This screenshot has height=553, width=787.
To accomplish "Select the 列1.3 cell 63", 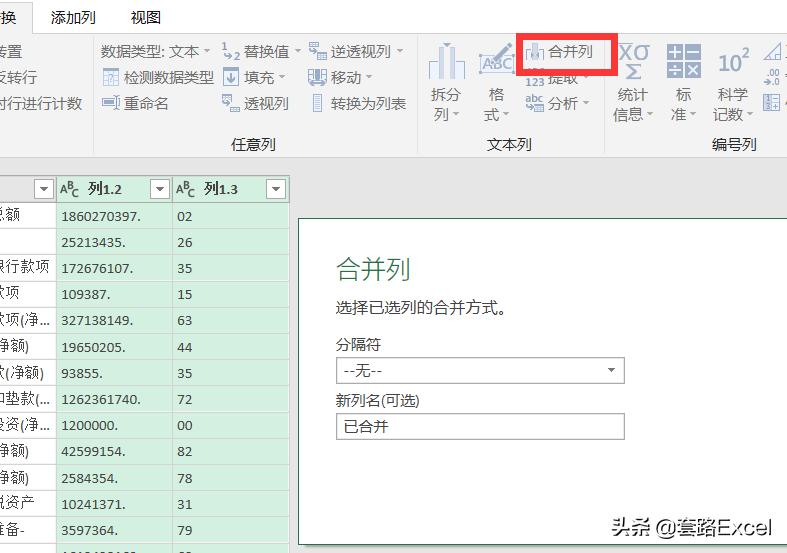I will [230, 321].
